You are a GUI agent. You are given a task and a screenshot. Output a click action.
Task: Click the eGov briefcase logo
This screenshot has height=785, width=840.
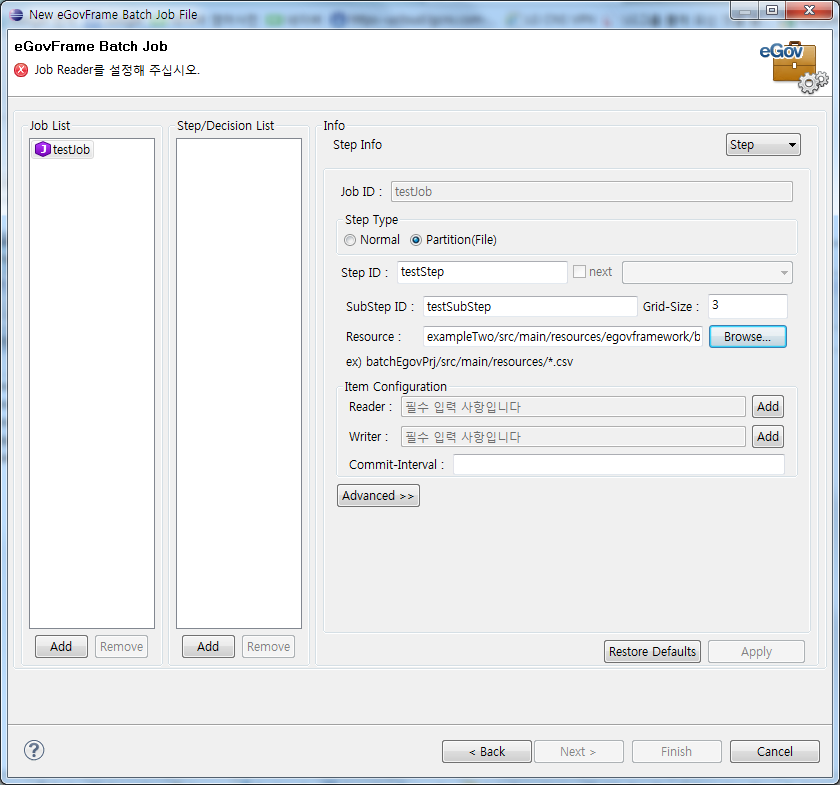[793, 67]
